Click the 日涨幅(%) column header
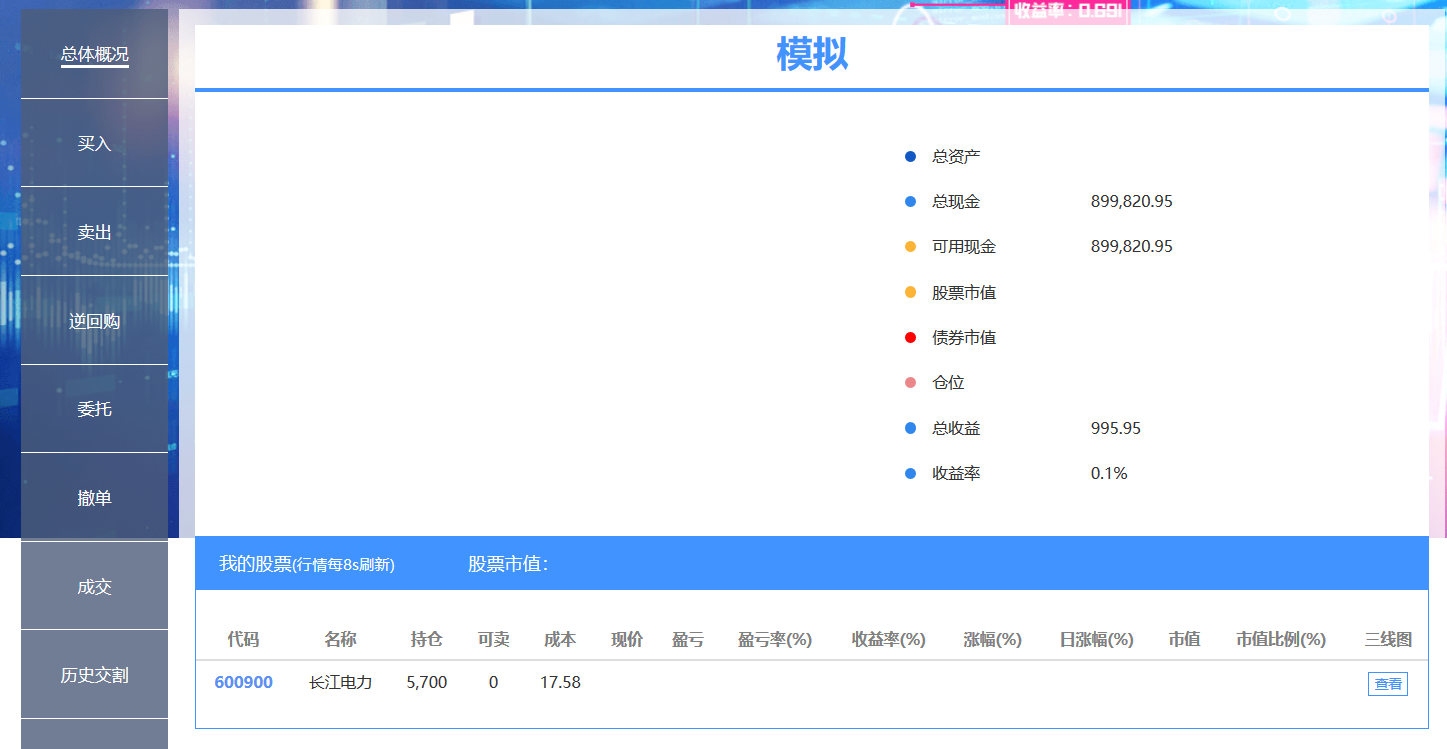 point(1096,640)
